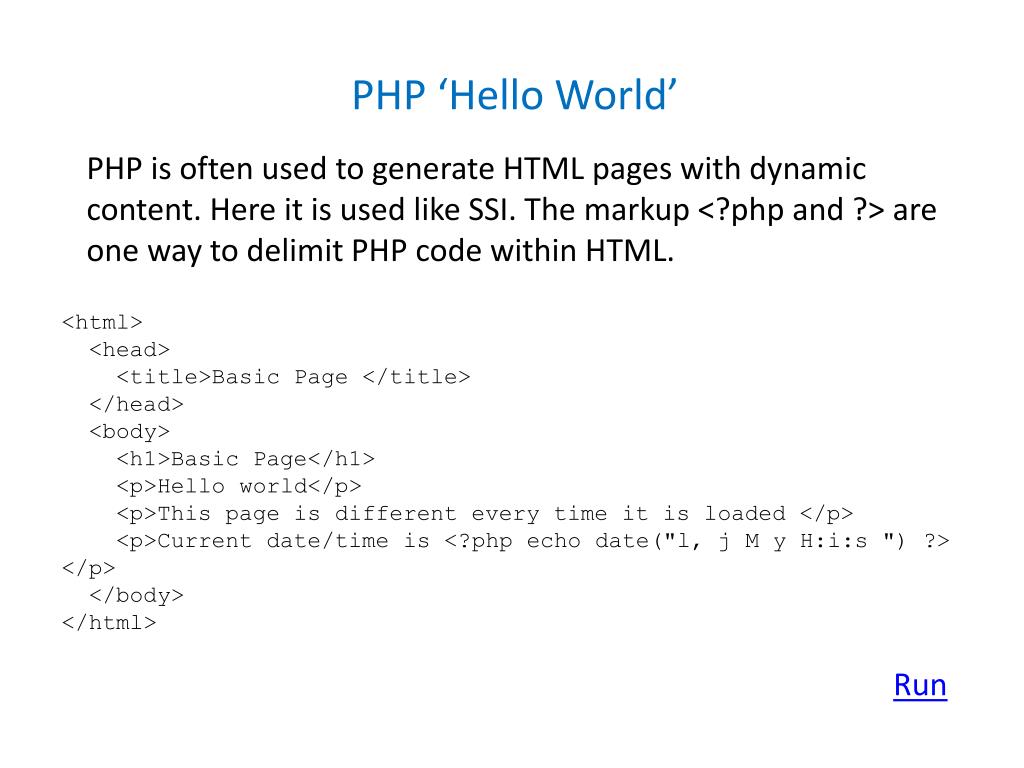Open the Run hyperlink

click(x=920, y=685)
